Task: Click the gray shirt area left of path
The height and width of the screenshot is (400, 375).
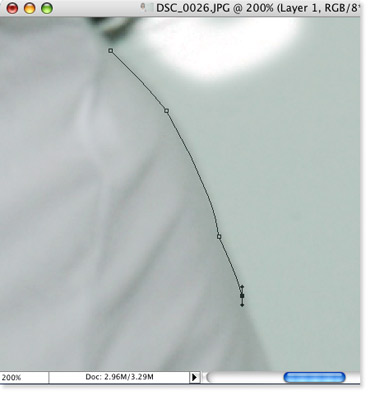Action: [83, 200]
